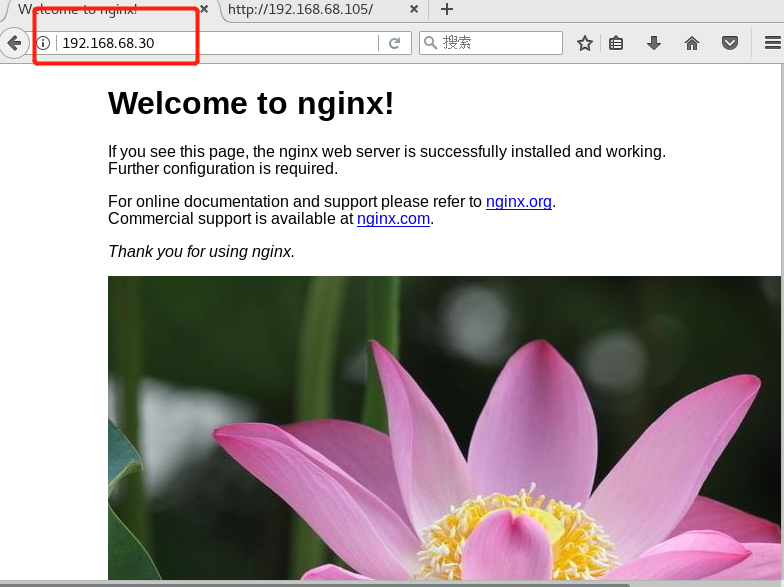The width and height of the screenshot is (784, 587).
Task: Click the Further configuration is required. text
Action: tap(223, 168)
